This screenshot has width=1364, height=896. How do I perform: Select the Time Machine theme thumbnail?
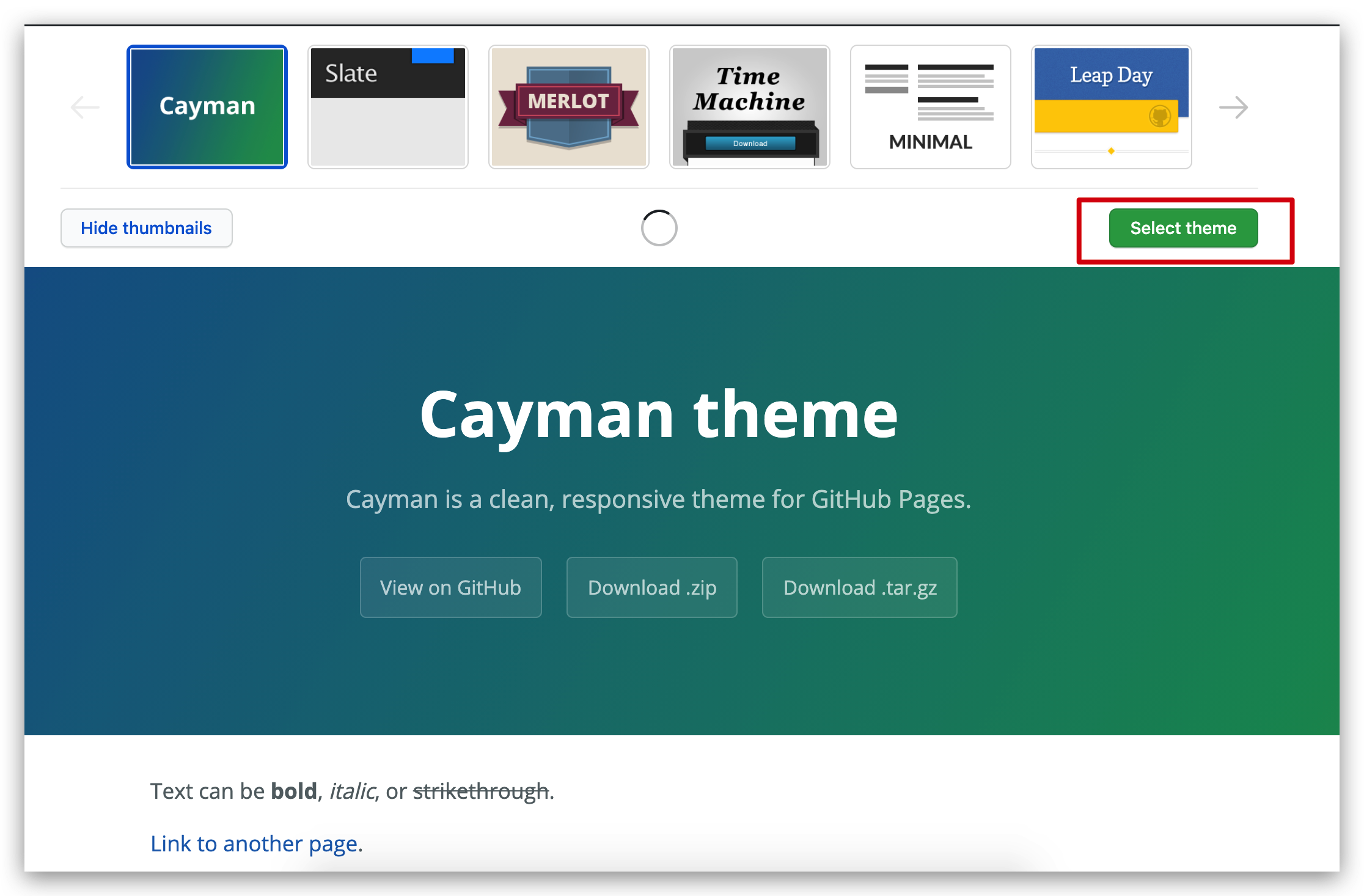coord(749,107)
